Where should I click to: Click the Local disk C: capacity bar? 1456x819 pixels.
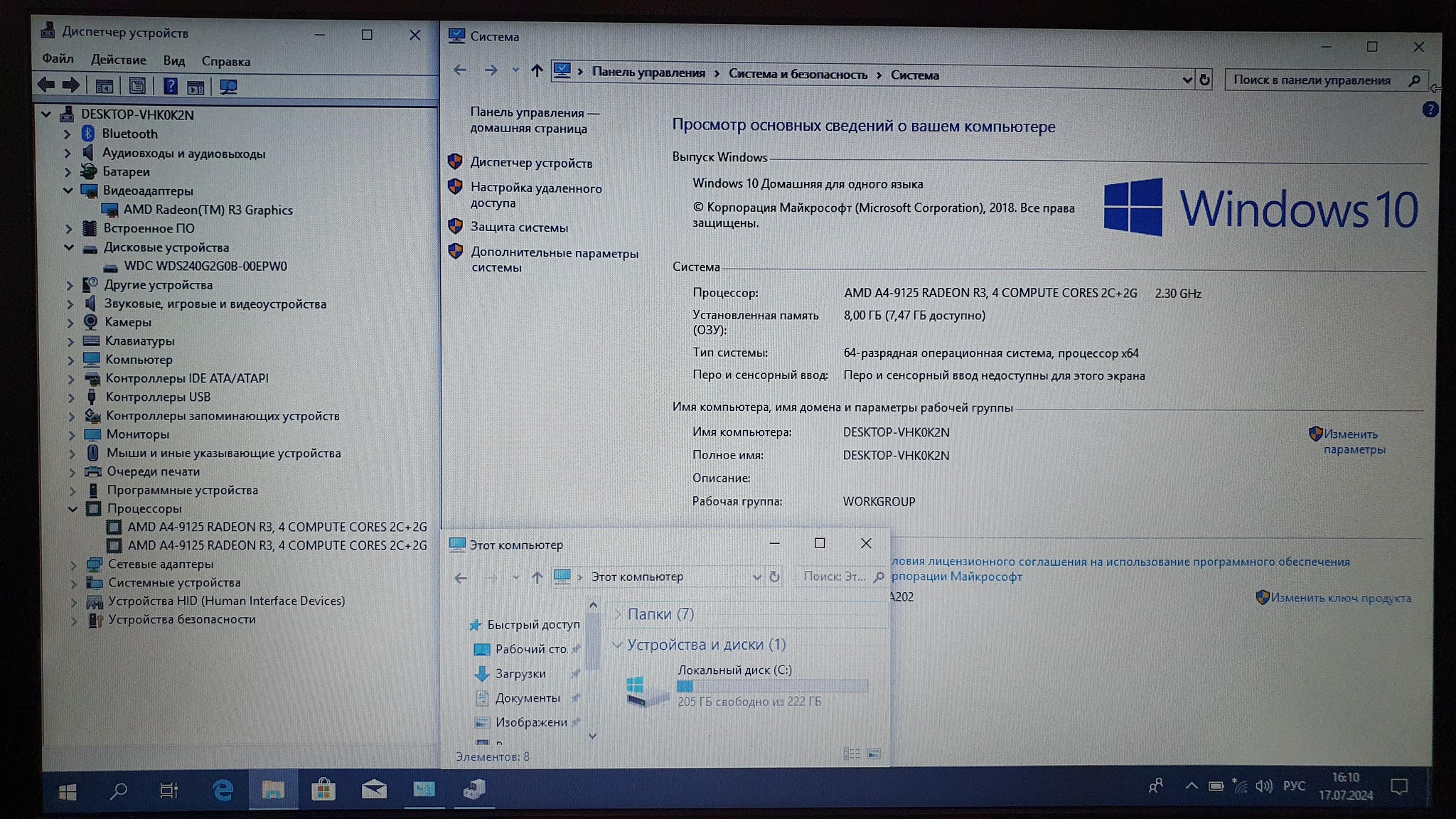tap(772, 686)
